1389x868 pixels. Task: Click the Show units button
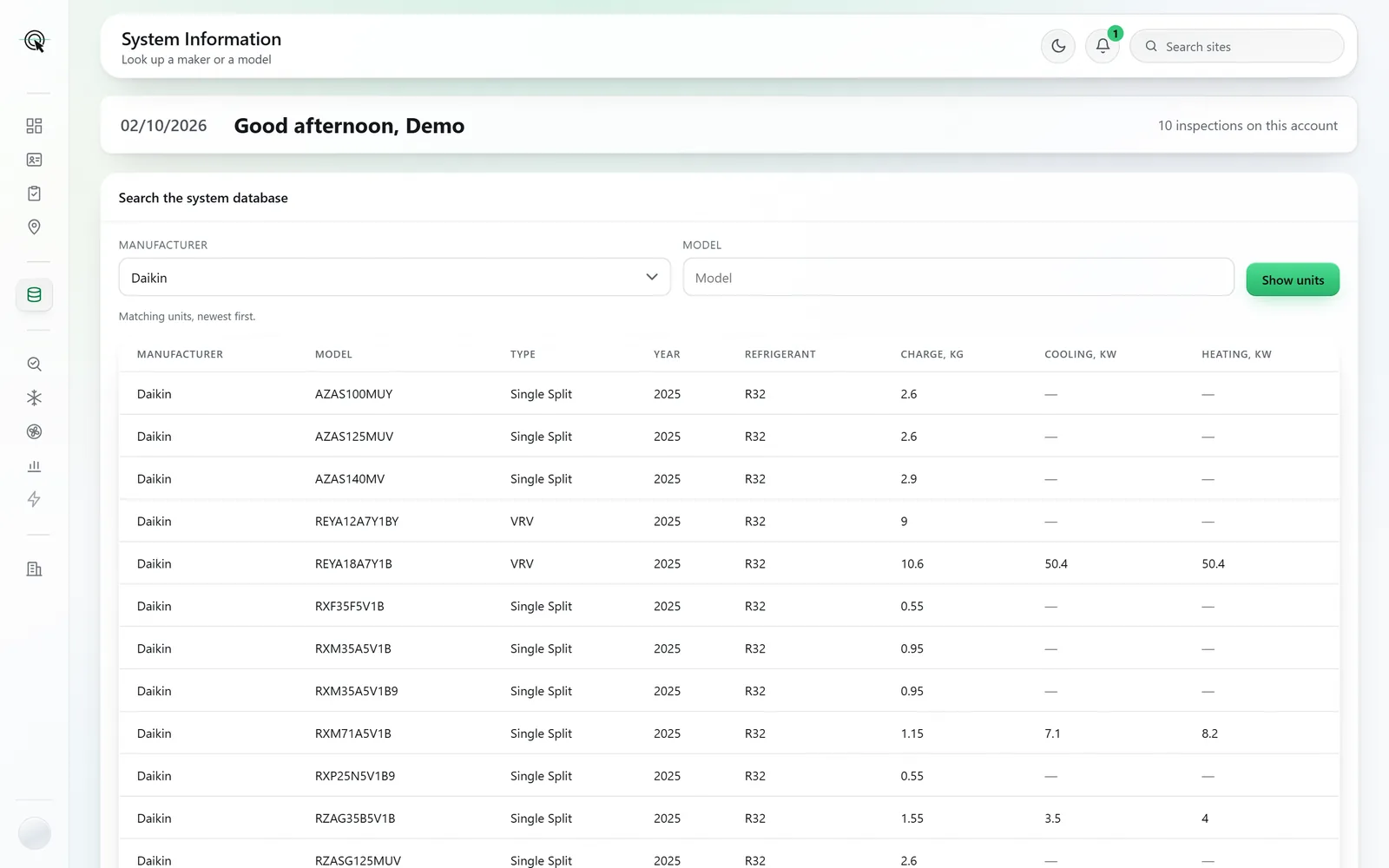pos(1293,279)
